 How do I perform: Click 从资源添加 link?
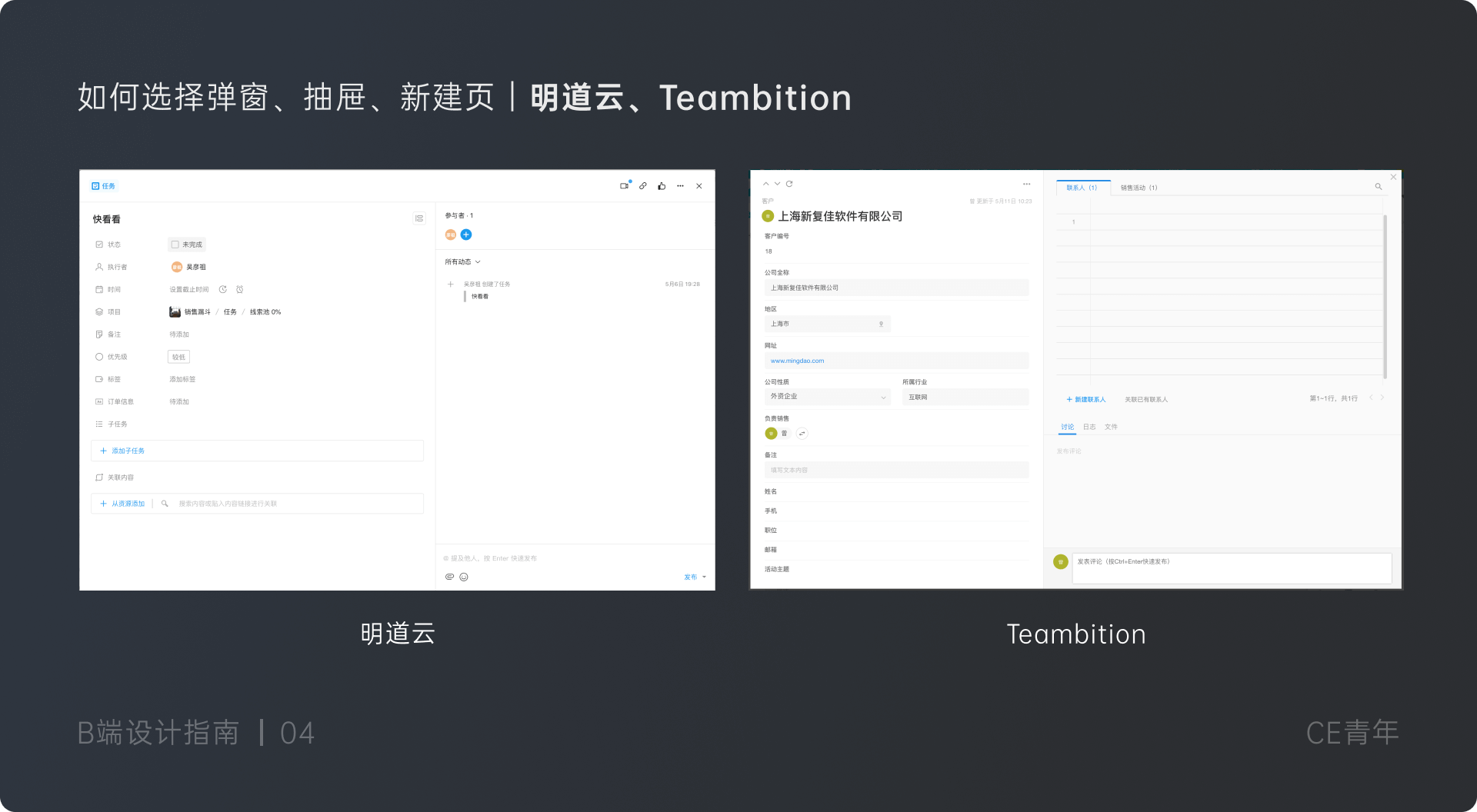click(123, 504)
